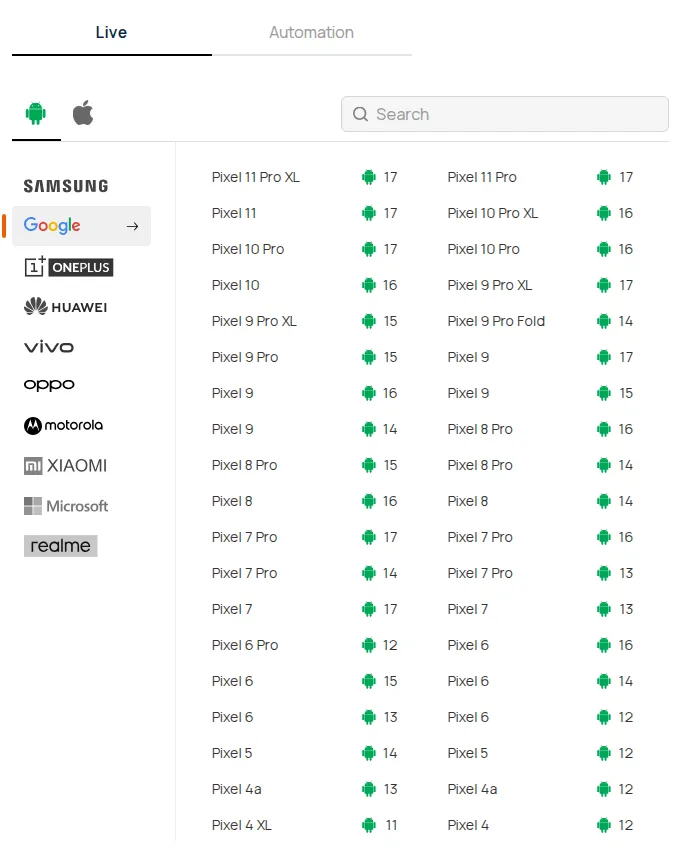Select Pixel 9 Pro XL with Android 17
The width and height of the screenshot is (690, 850).
(x=489, y=285)
